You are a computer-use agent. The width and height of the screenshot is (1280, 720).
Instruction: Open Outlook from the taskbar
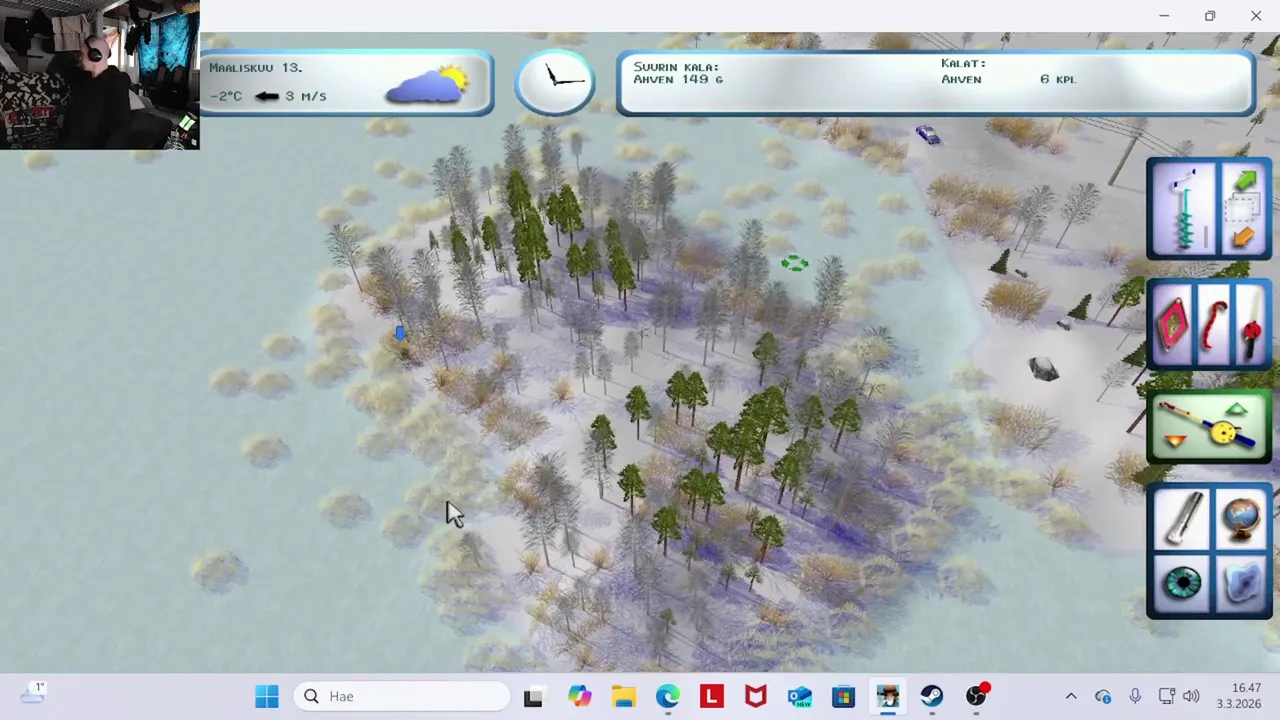click(x=800, y=696)
